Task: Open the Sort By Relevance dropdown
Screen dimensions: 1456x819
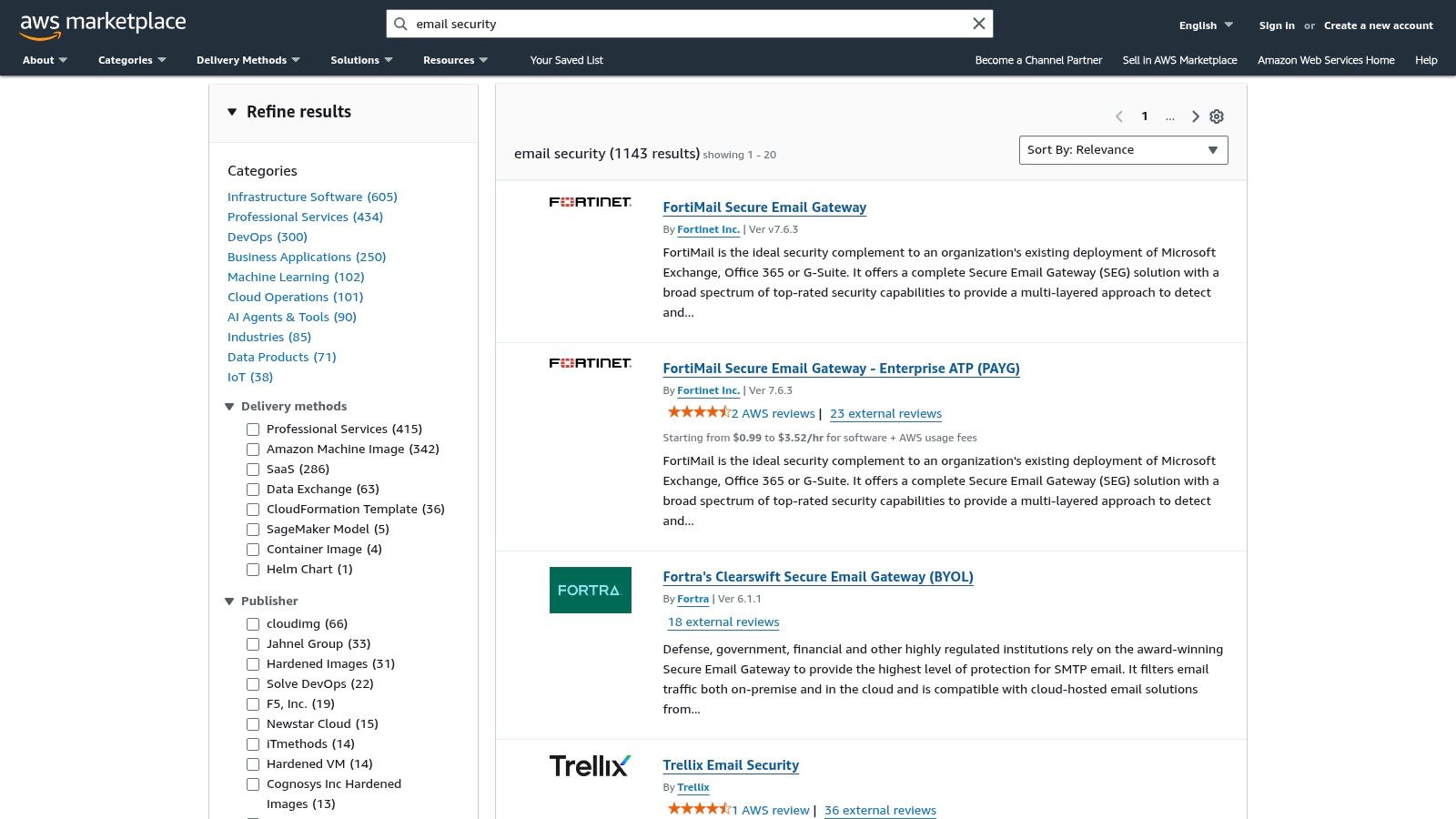Action: point(1123,150)
